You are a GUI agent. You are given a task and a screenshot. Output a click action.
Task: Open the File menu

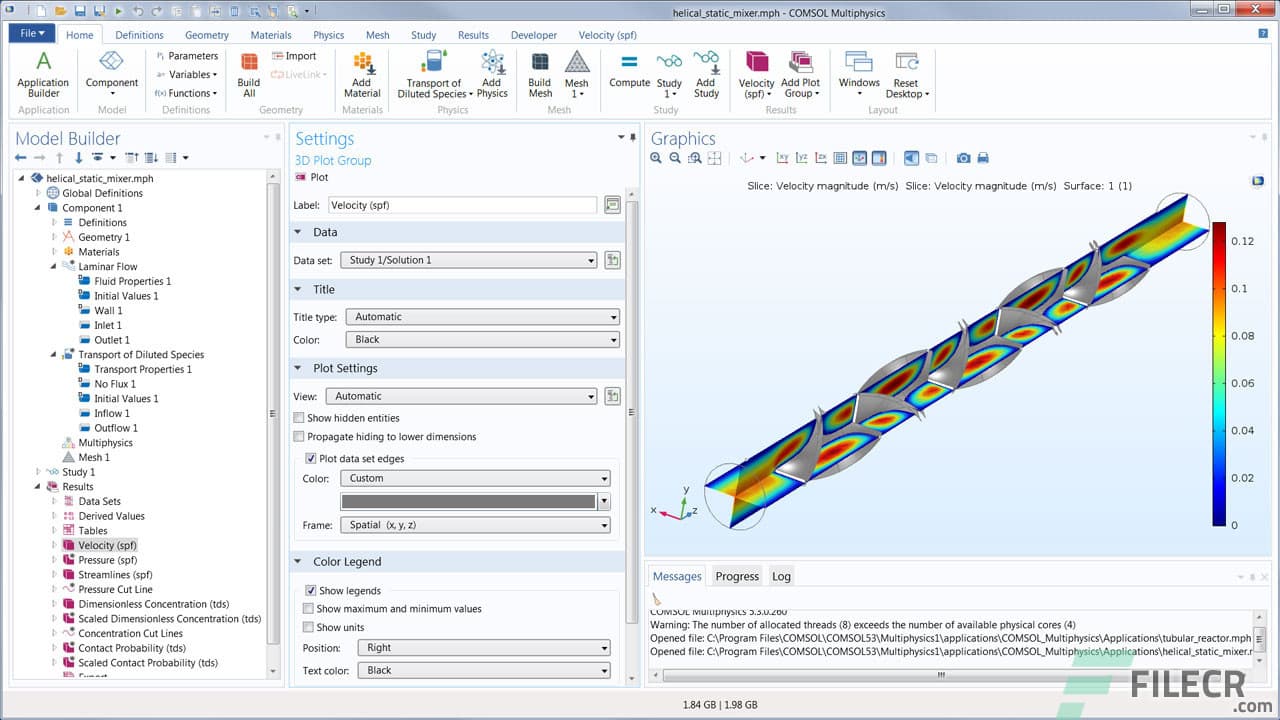29,33
